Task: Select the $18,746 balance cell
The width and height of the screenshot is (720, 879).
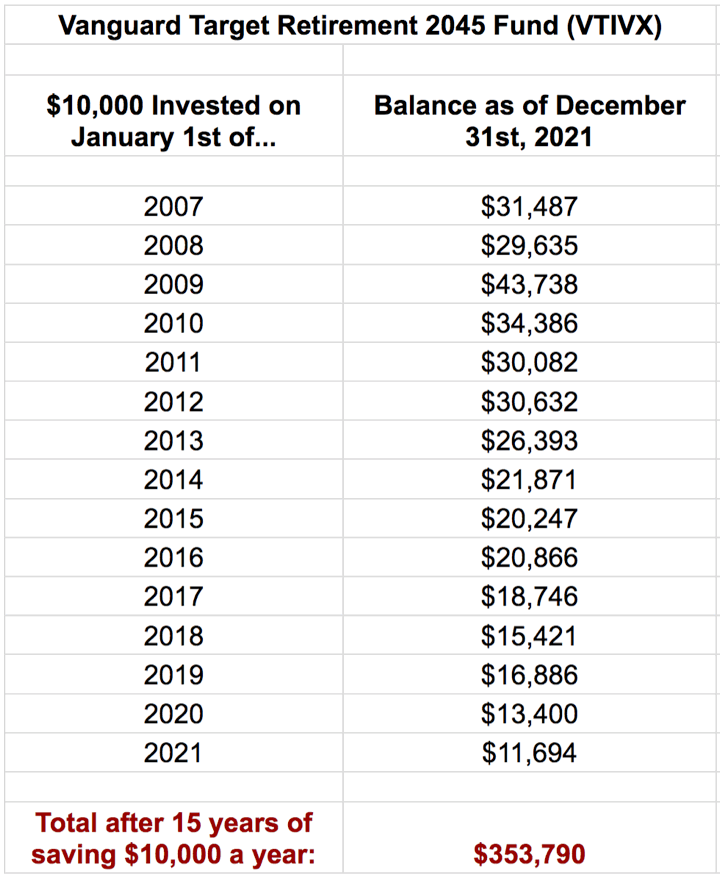Action: tap(529, 597)
